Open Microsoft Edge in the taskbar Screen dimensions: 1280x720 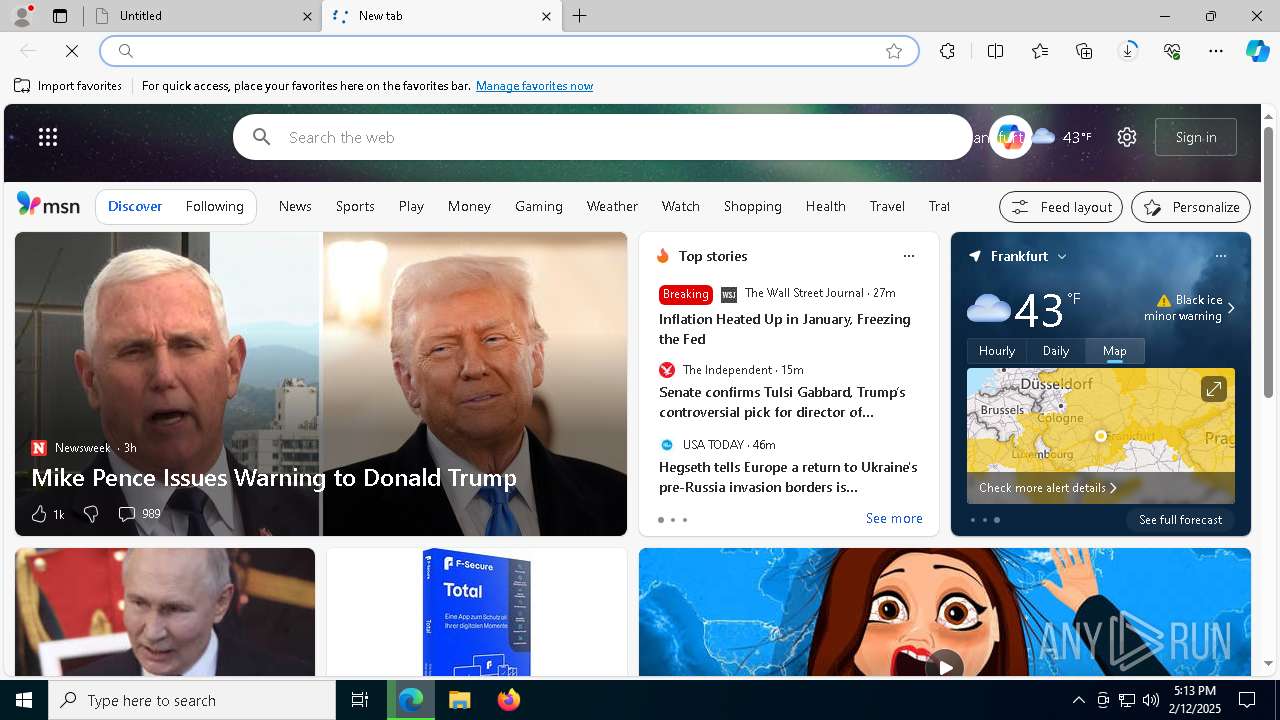[x=411, y=700]
